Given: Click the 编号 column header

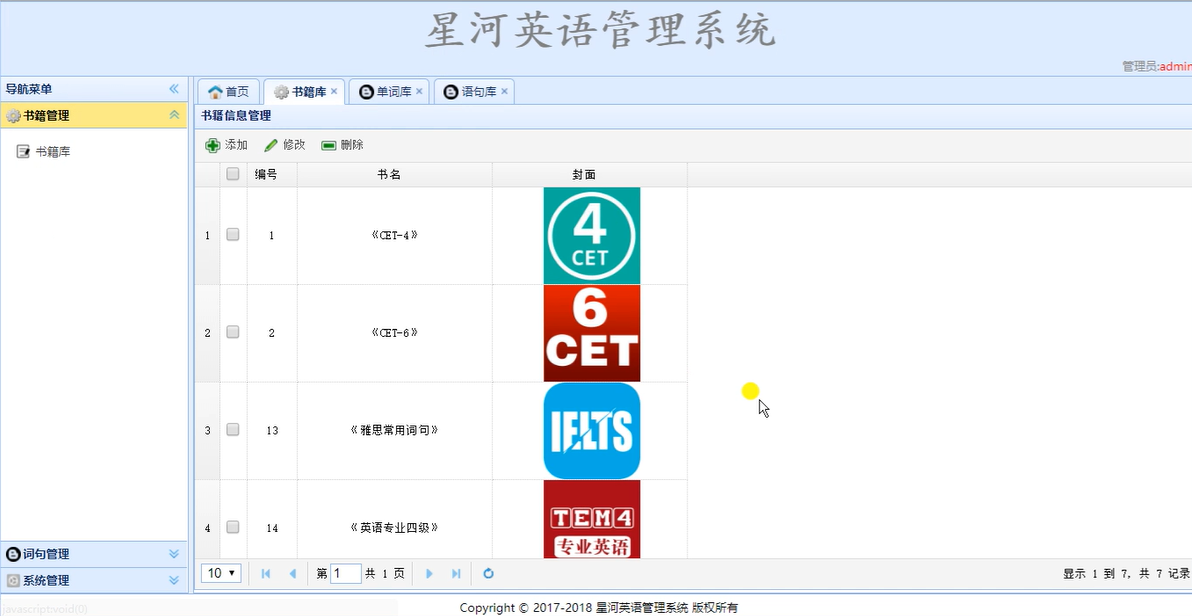Looking at the screenshot, I should point(272,174).
